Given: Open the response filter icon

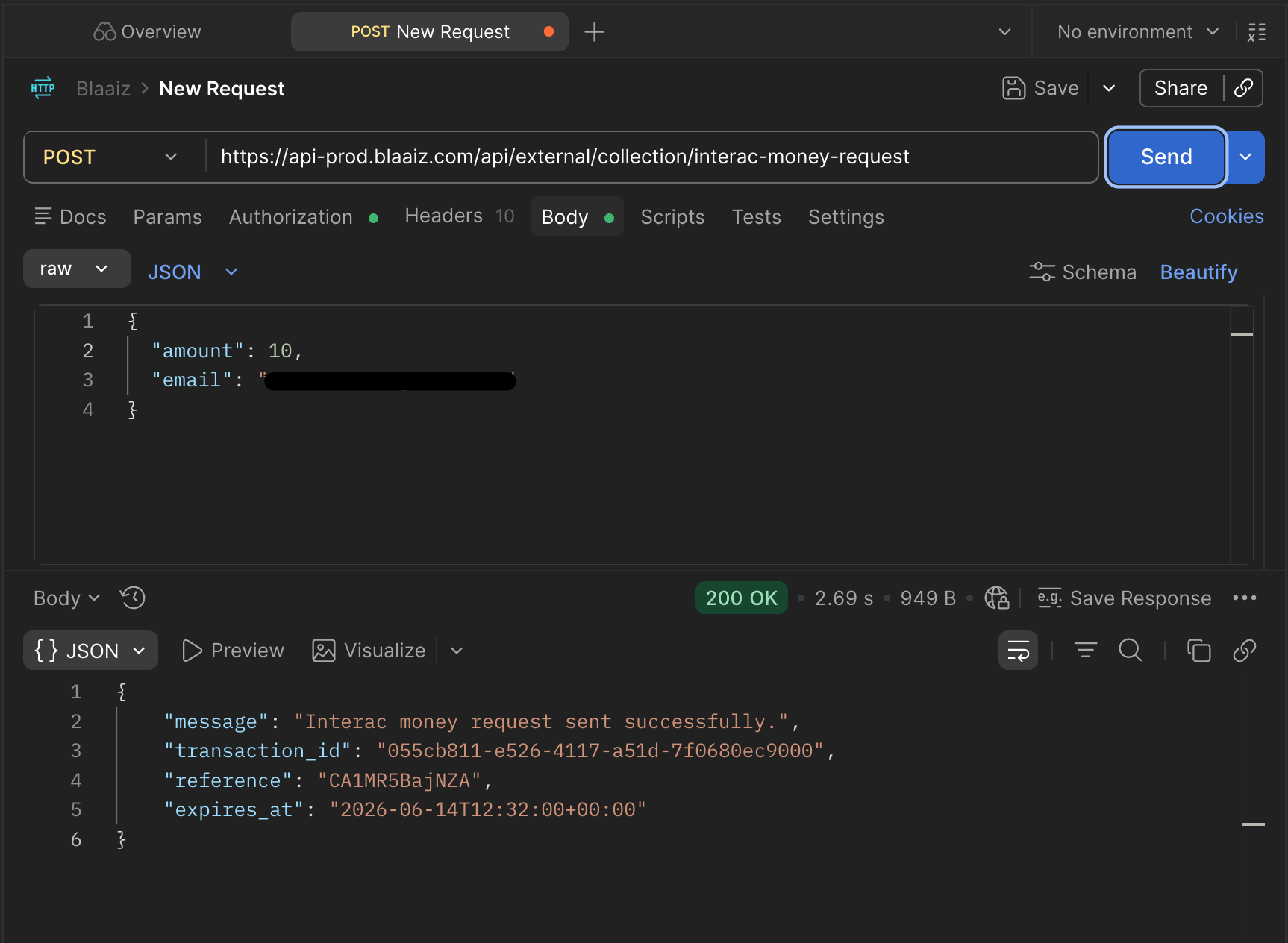Looking at the screenshot, I should [x=1086, y=651].
